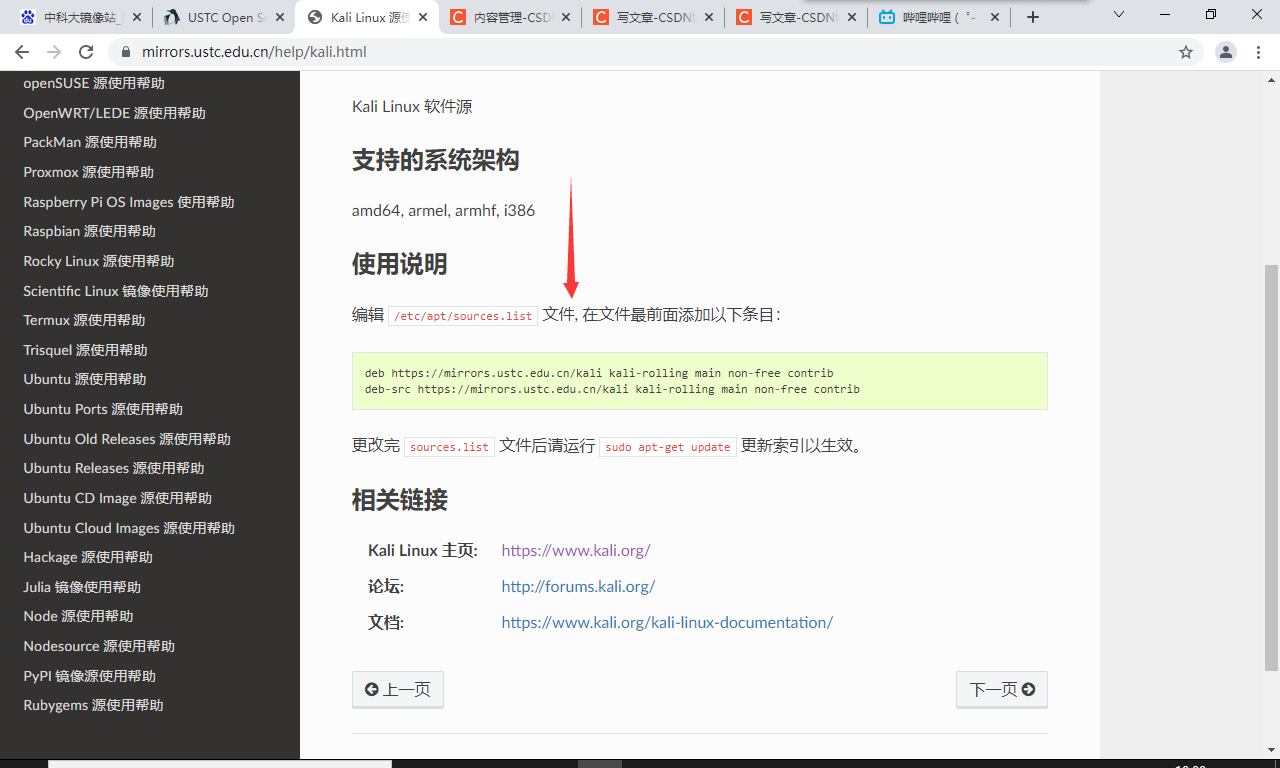Open the http://forums.kali.org/ link

(578, 586)
